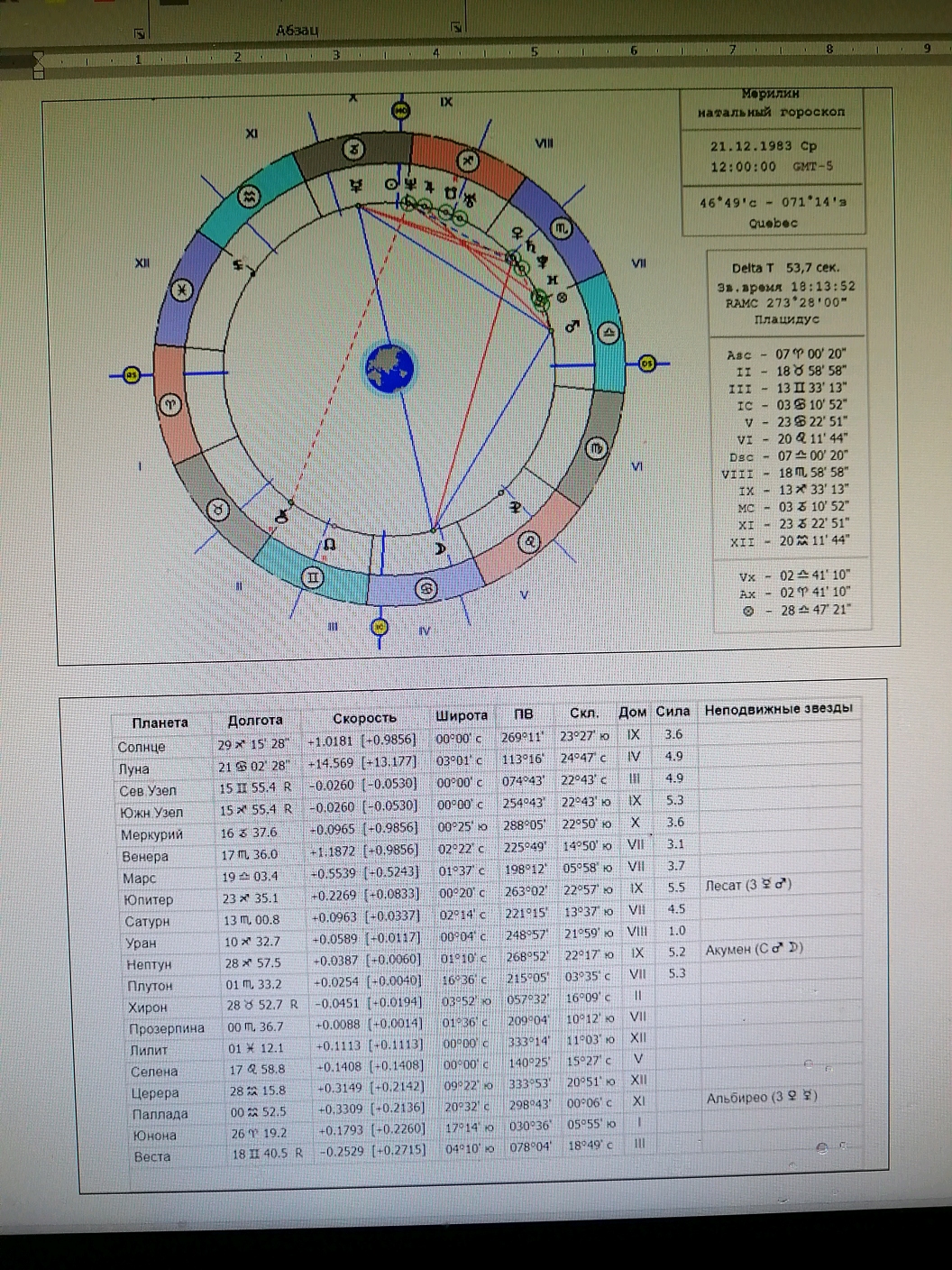Click the Leo sign on the zodiac ring

pos(529,542)
